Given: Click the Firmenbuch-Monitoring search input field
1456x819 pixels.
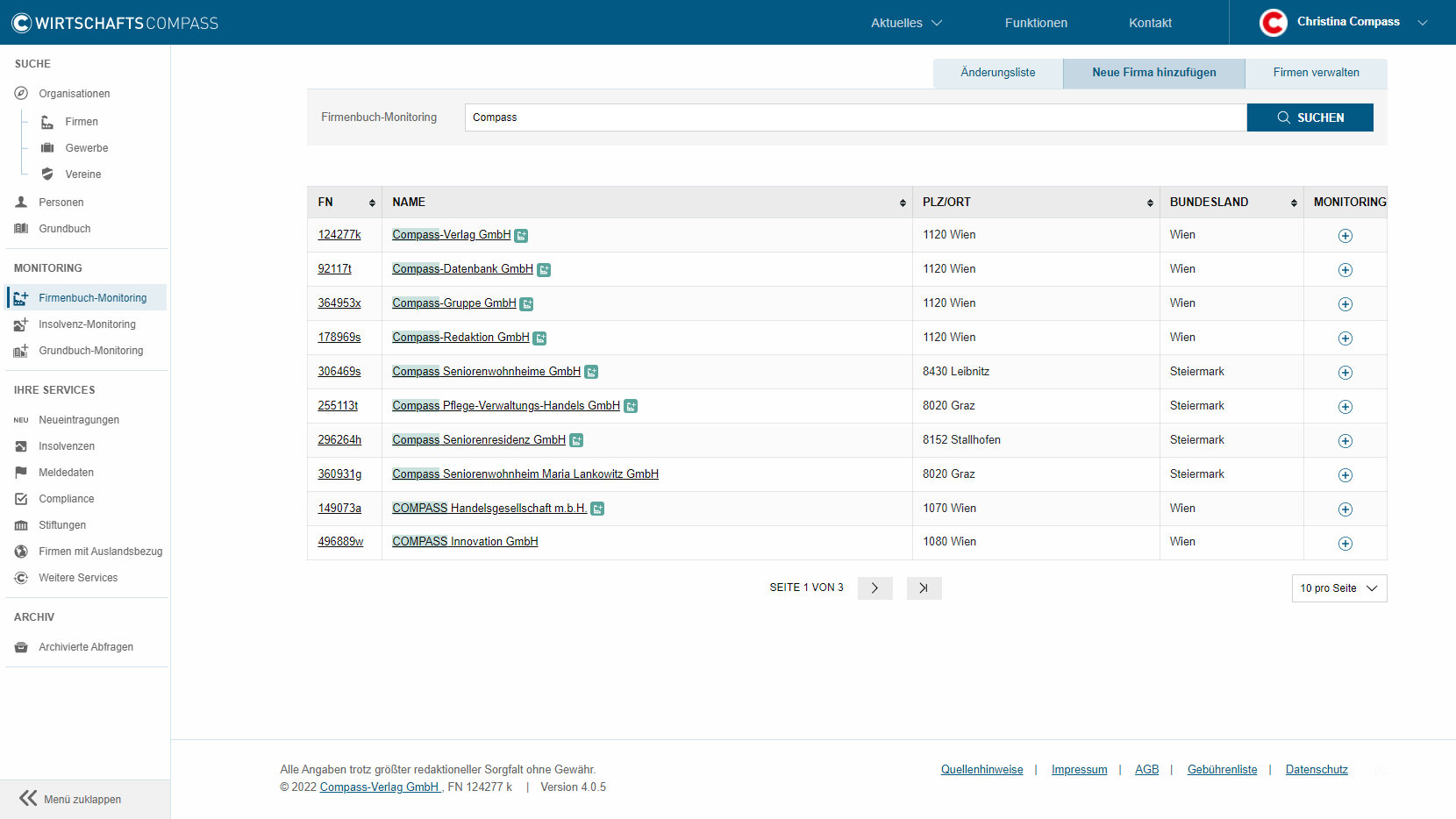Looking at the screenshot, I should 855,118.
